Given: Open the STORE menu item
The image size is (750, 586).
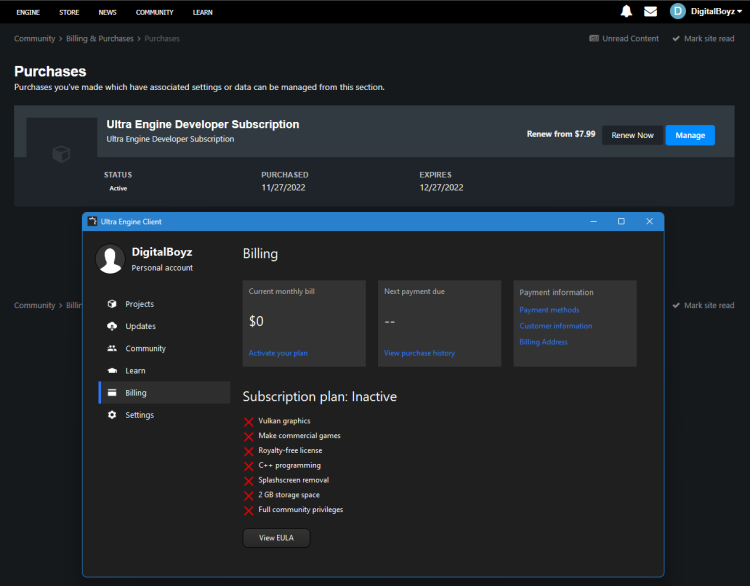Looking at the screenshot, I should coord(69,12).
